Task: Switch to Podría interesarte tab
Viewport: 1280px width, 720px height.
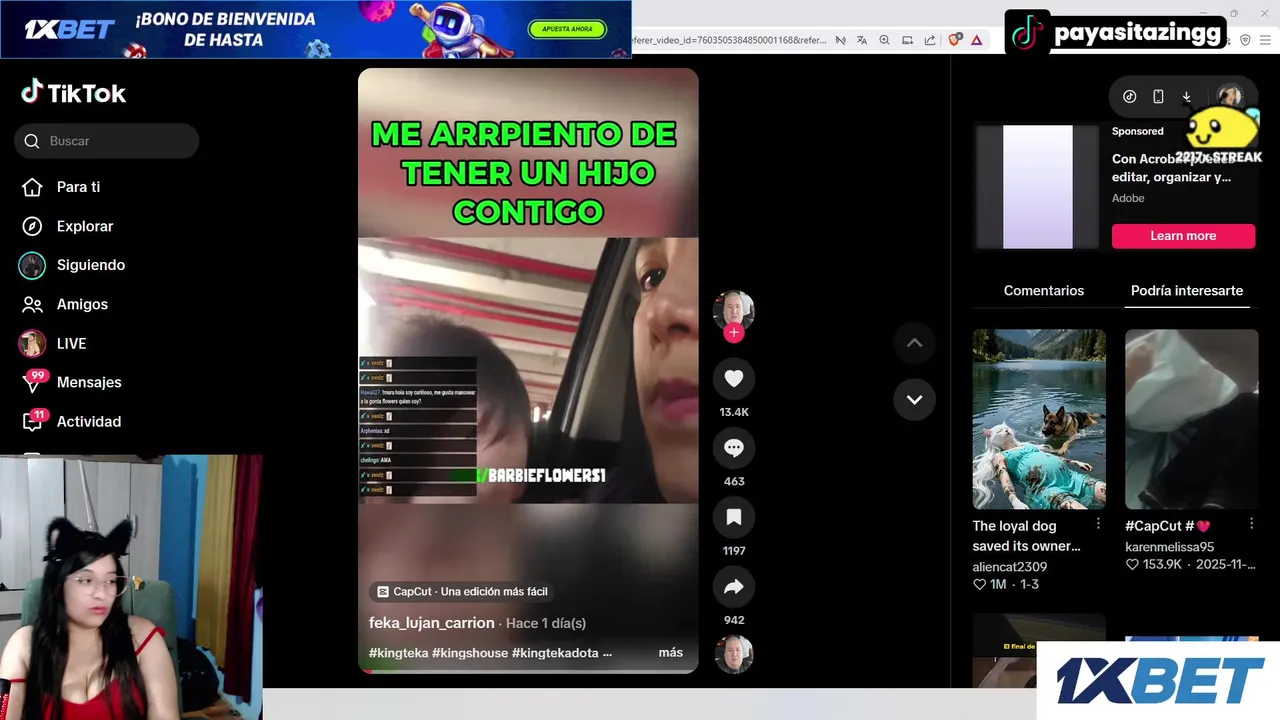Action: click(x=1187, y=291)
